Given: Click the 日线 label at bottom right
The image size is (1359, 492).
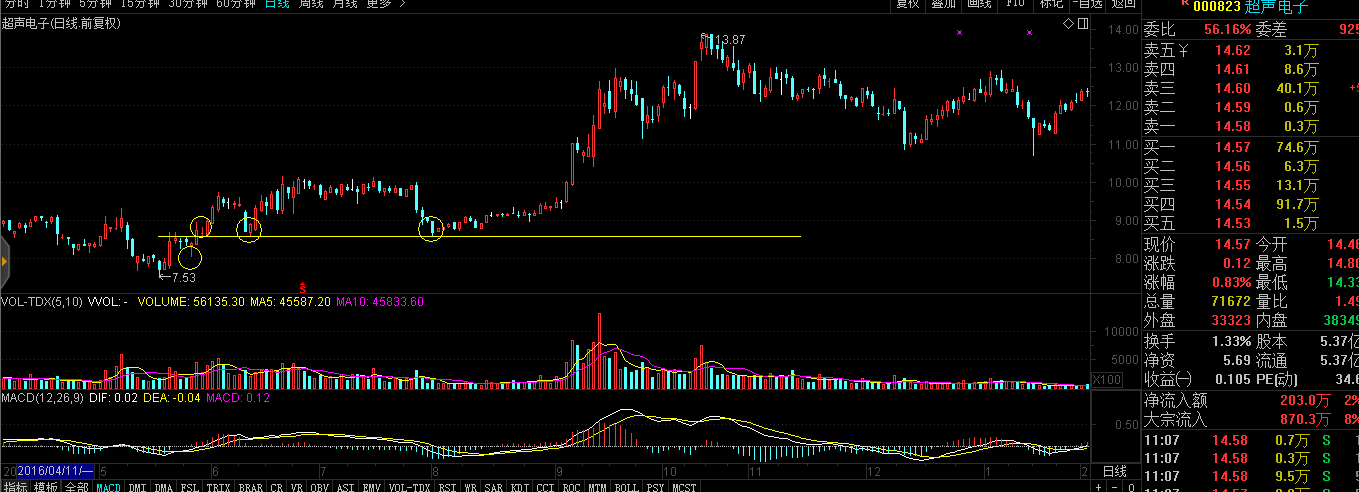Looking at the screenshot, I should click(x=1114, y=471).
